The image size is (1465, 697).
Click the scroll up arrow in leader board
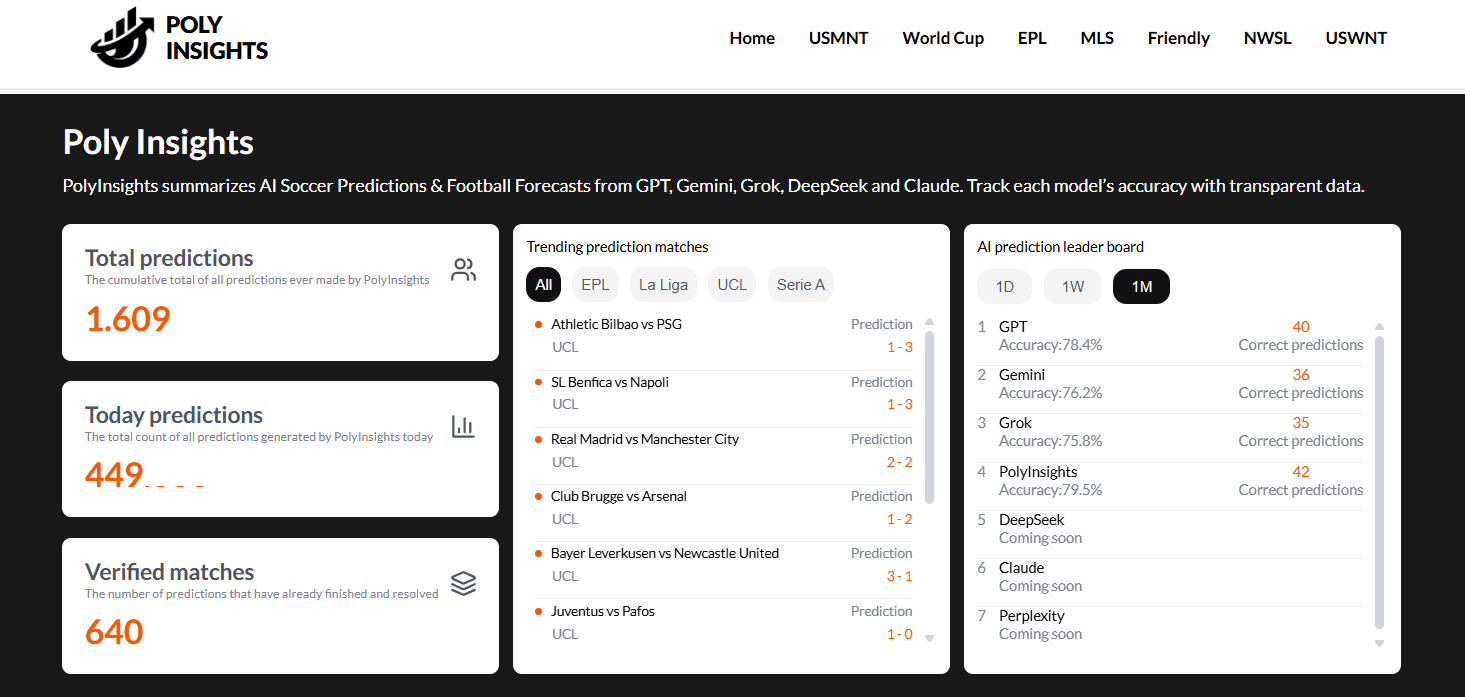click(1380, 326)
